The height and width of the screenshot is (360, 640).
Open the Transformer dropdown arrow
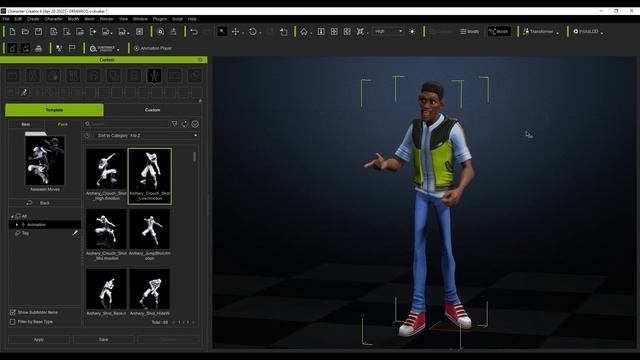[x=558, y=33]
